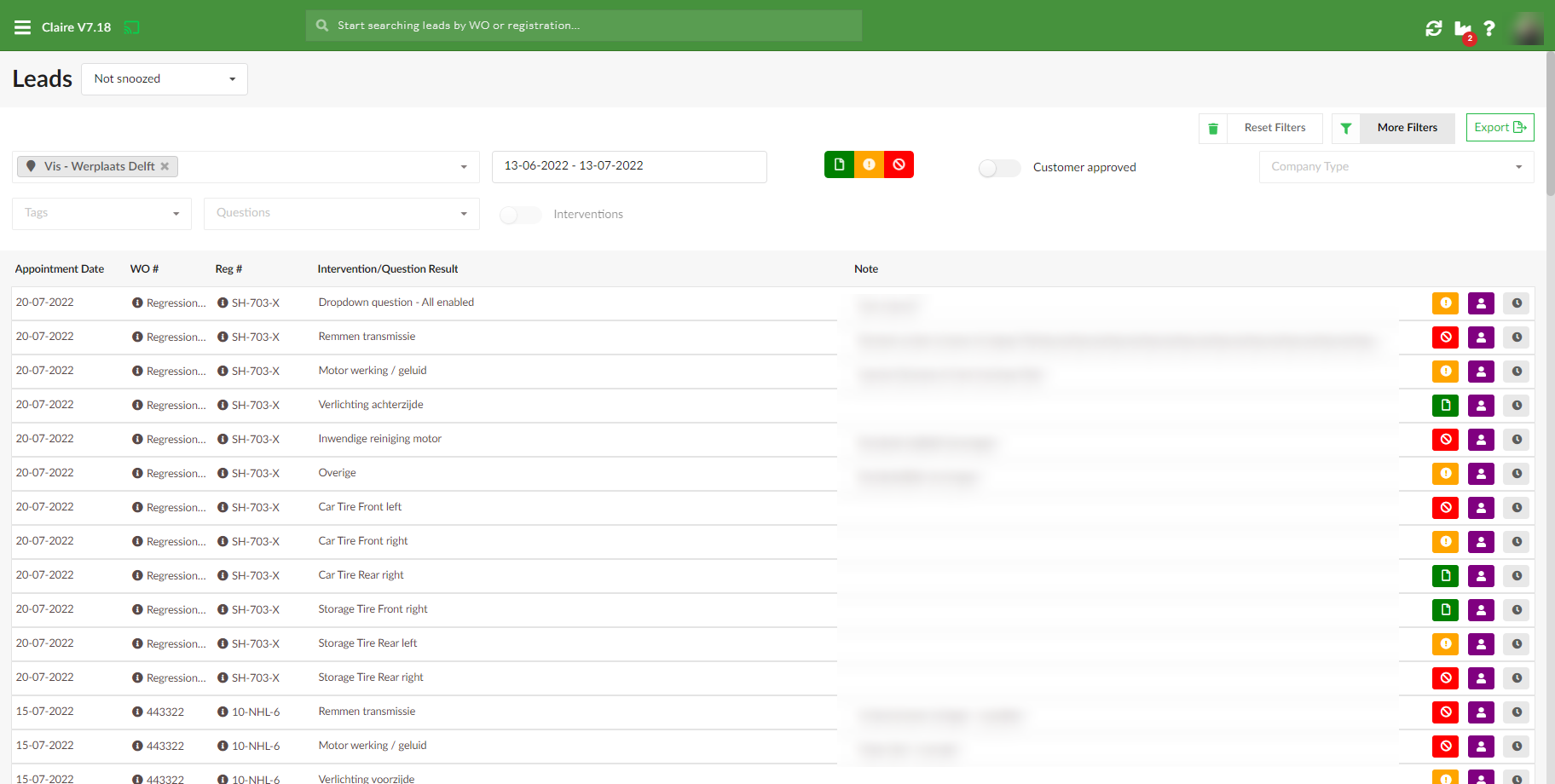Toggle the Customer approved switch

click(999, 168)
